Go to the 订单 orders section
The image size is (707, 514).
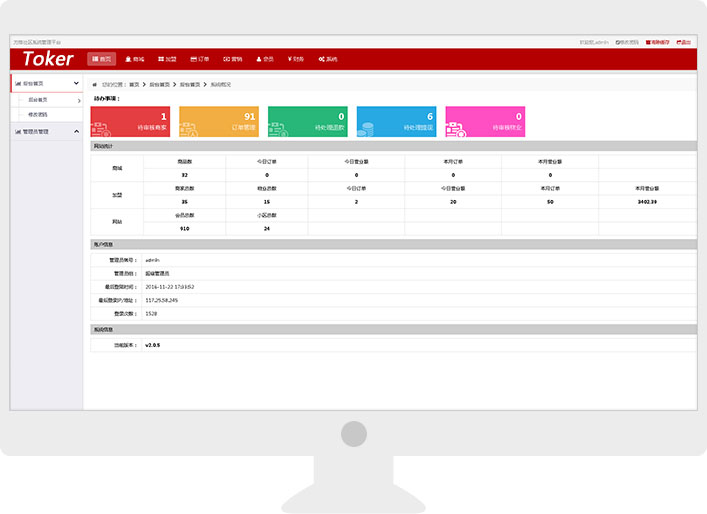[199, 59]
